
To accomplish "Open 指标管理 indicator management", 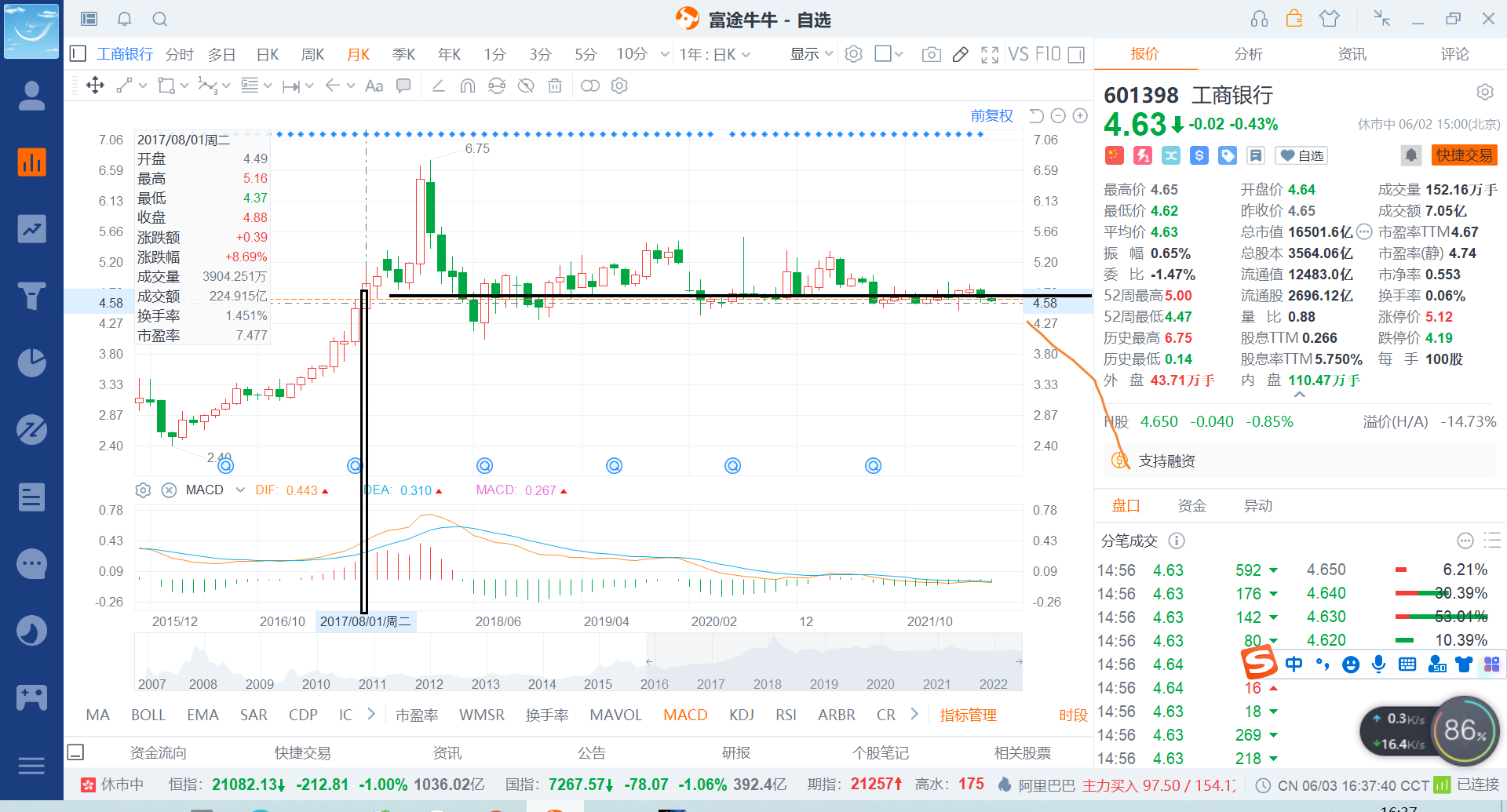I will click(968, 716).
